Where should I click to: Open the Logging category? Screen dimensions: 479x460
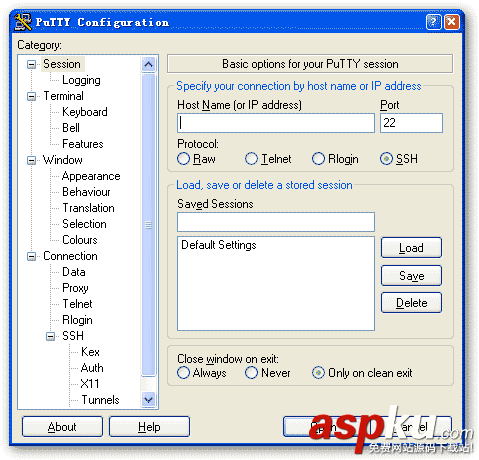81,80
